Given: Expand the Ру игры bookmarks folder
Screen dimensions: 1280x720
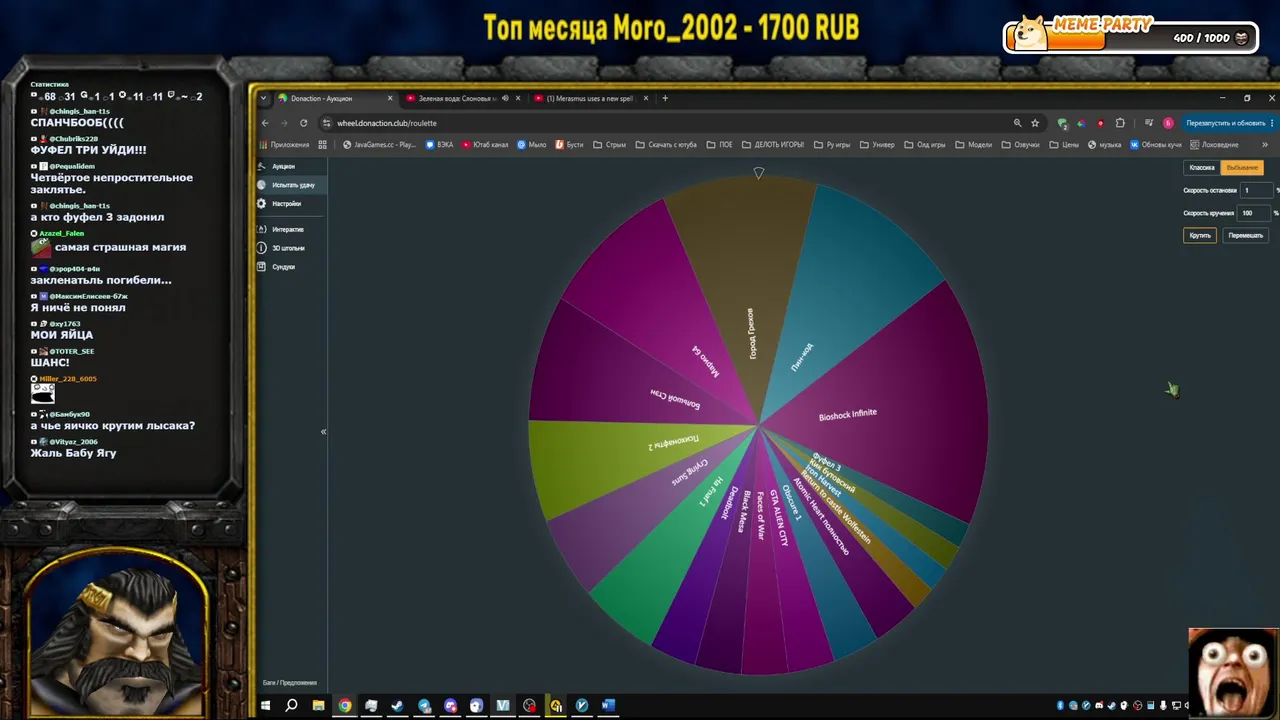Looking at the screenshot, I should coord(832,145).
